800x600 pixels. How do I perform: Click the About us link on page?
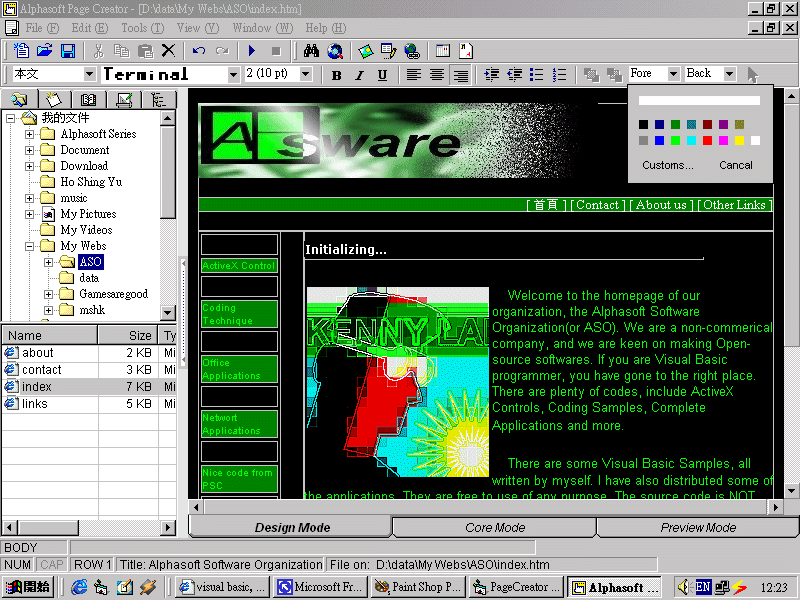coord(661,205)
